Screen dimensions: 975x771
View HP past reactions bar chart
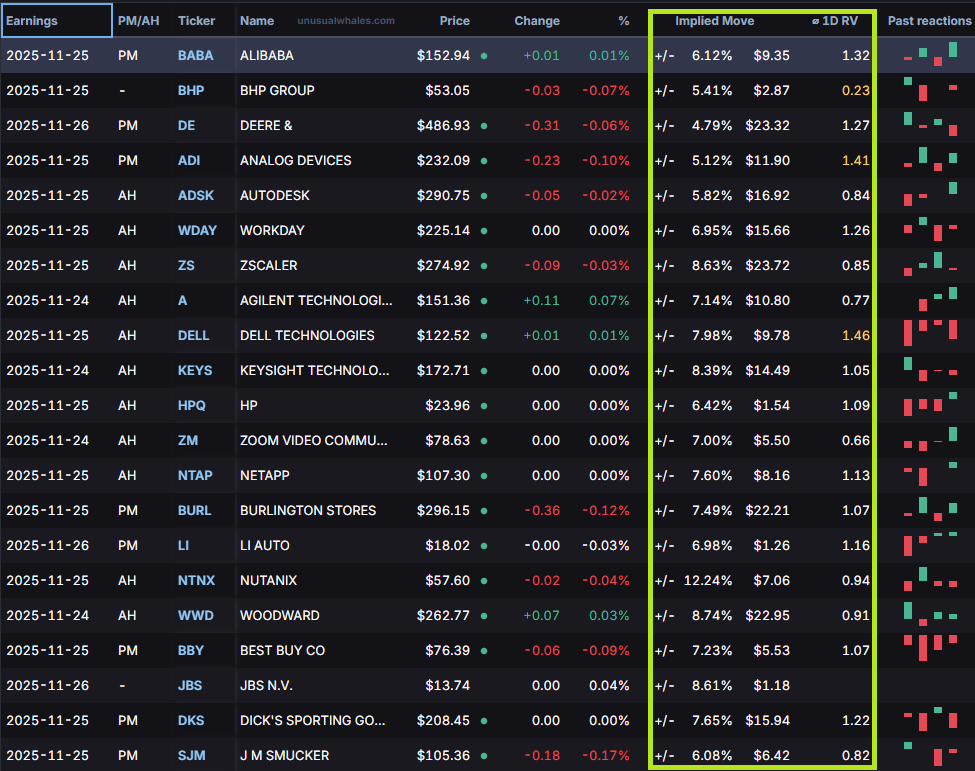pos(930,404)
